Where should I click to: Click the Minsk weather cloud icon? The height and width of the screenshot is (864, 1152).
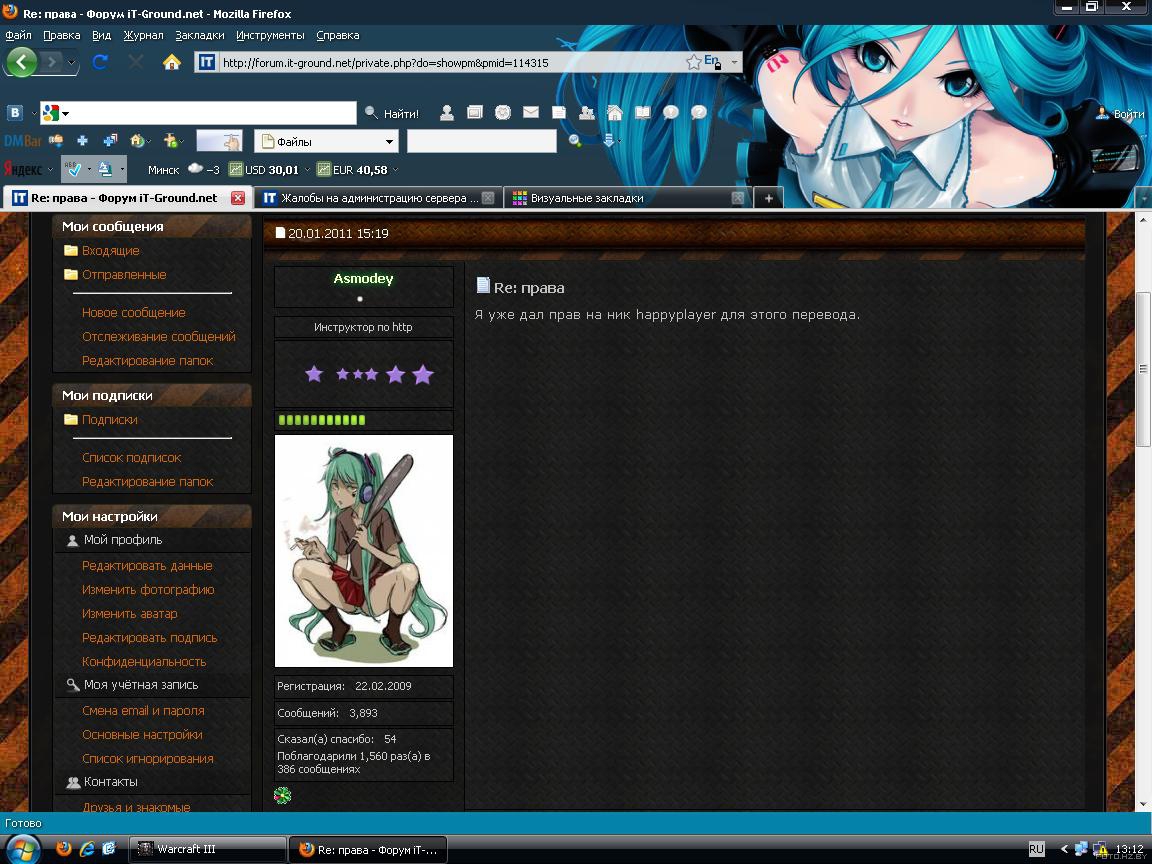(x=195, y=168)
